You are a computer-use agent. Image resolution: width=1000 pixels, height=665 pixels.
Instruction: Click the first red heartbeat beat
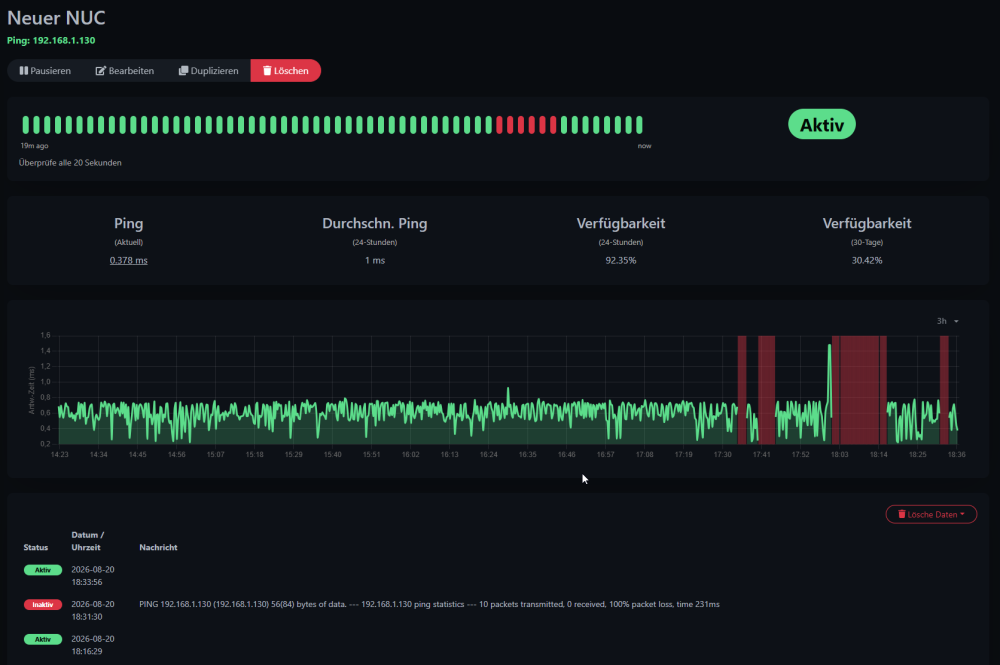pyautogui.click(x=499, y=125)
